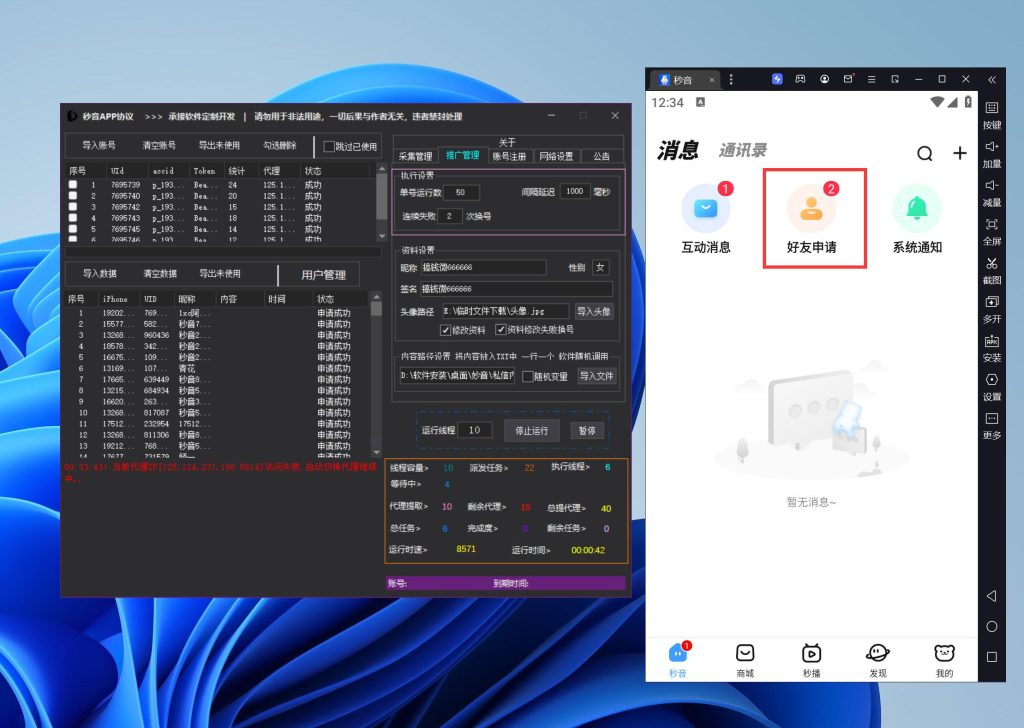Open the 性别 gender selector showing 女
Image resolution: width=1024 pixels, height=728 pixels.
point(600,267)
